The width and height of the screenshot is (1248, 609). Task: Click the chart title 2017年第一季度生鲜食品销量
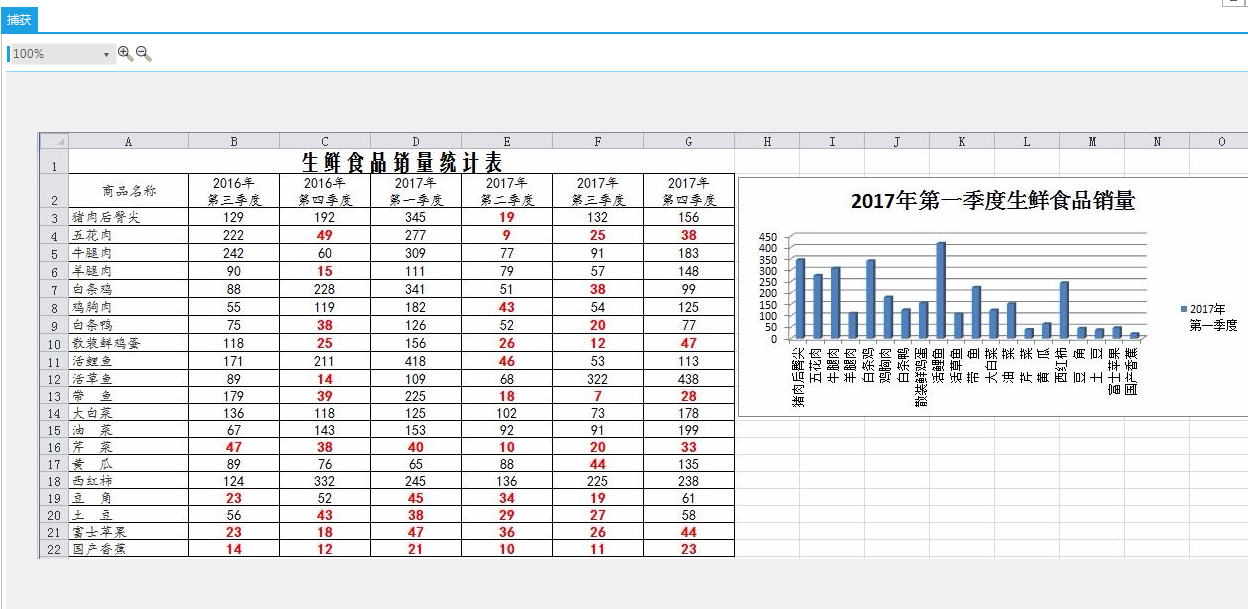[992, 201]
